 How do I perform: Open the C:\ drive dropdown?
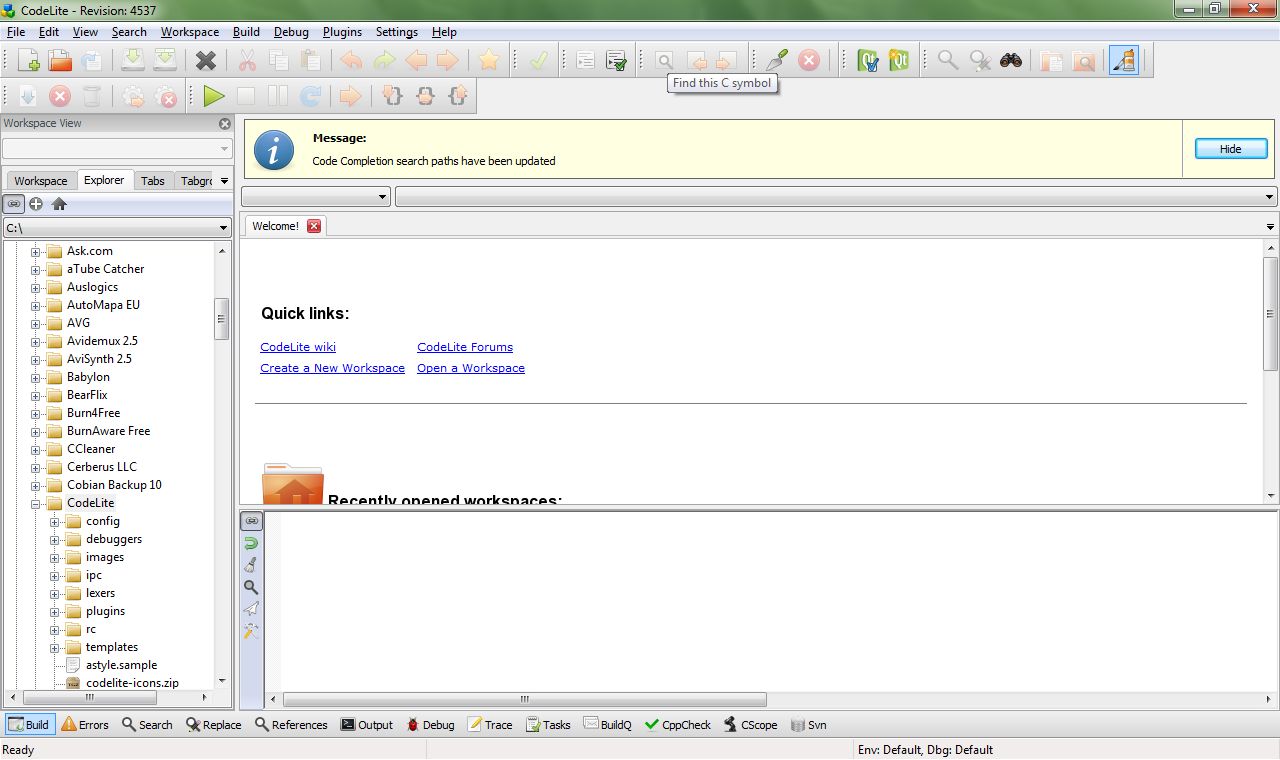pos(224,228)
